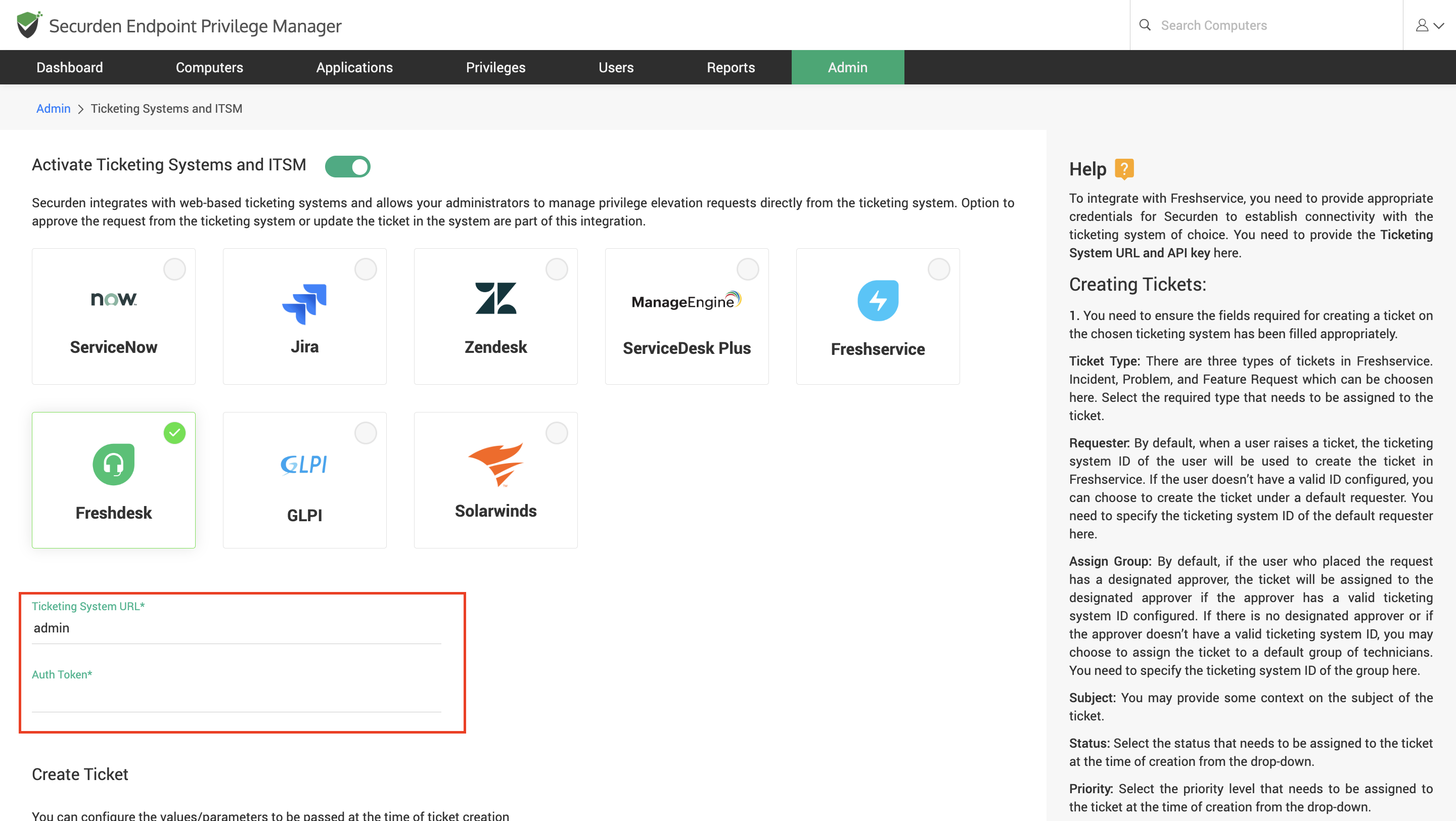
Task: Open the user account menu
Action: tap(1429, 25)
